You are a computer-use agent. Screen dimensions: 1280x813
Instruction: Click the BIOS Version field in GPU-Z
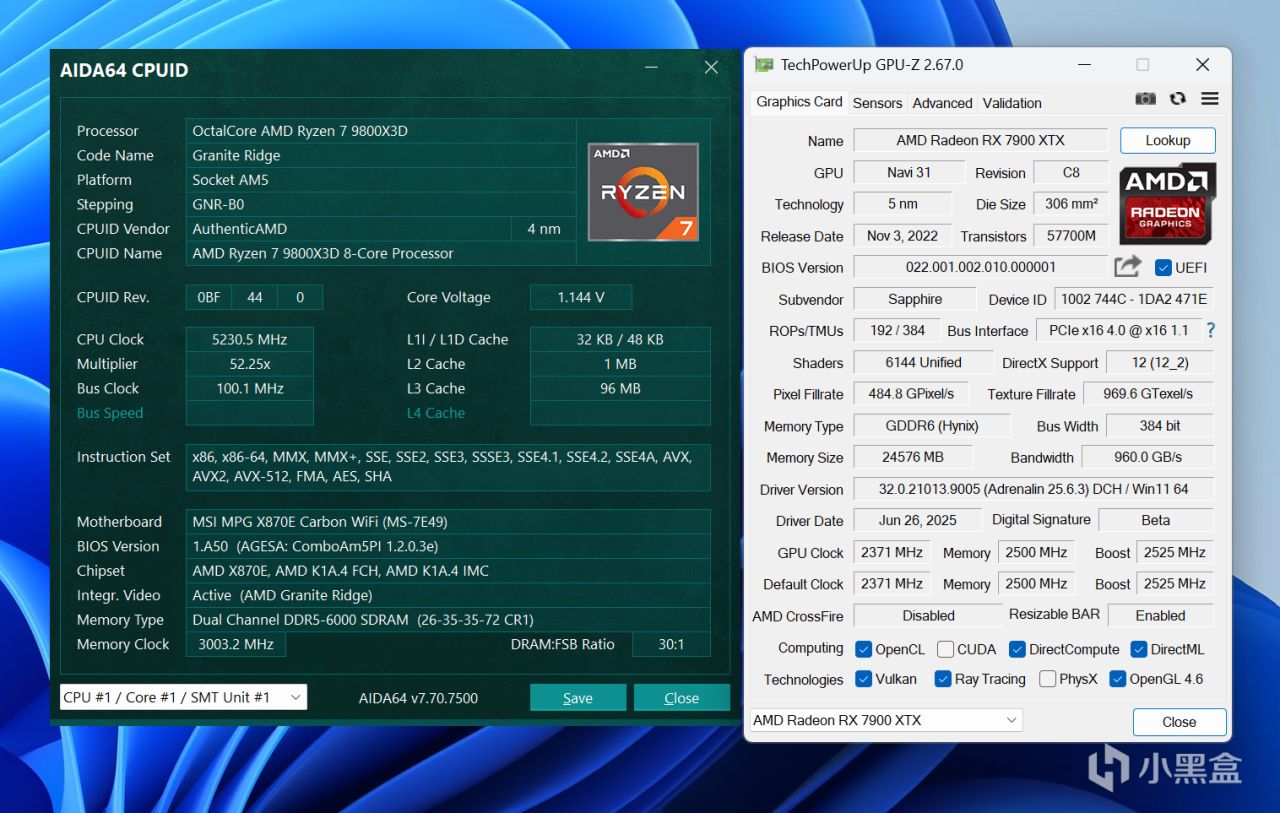click(980, 268)
